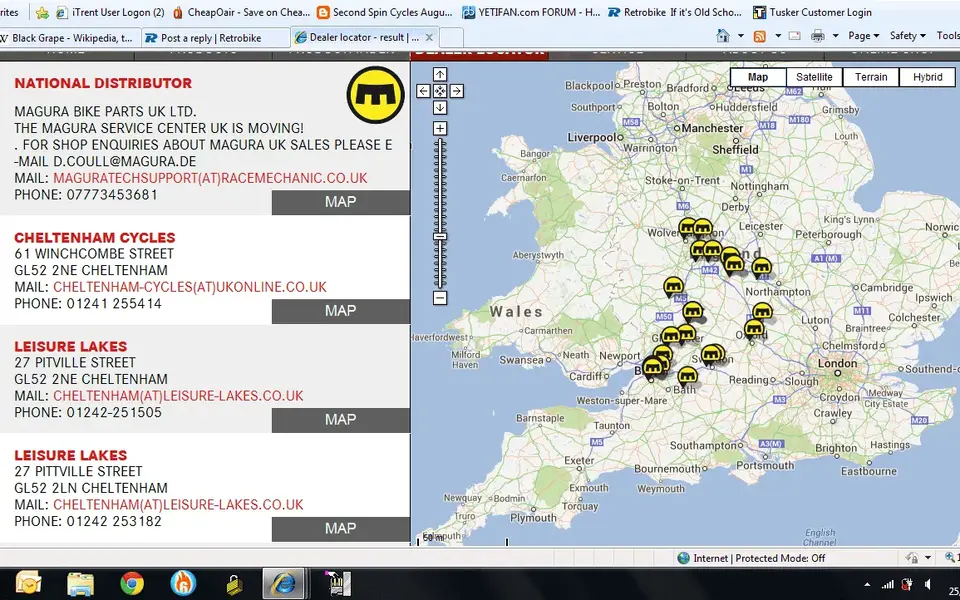This screenshot has width=960, height=600.
Task: Click dealer marker near Oxford
Action: 754,329
